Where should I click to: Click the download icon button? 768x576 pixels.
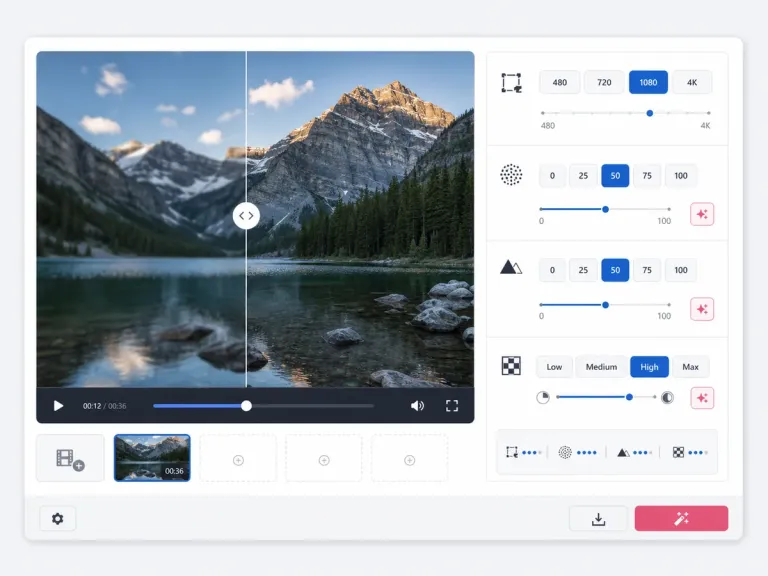pos(598,519)
